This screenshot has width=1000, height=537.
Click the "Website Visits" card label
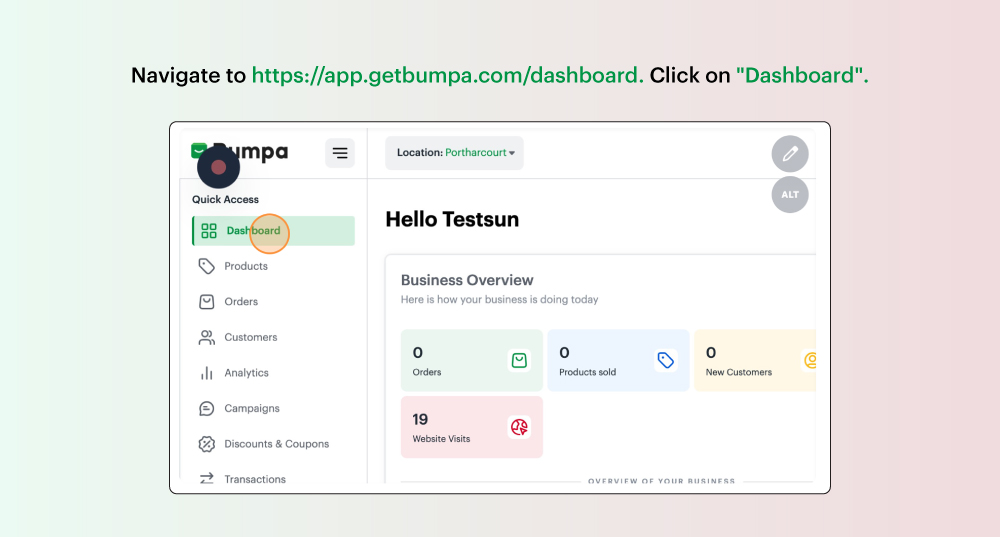(441, 439)
